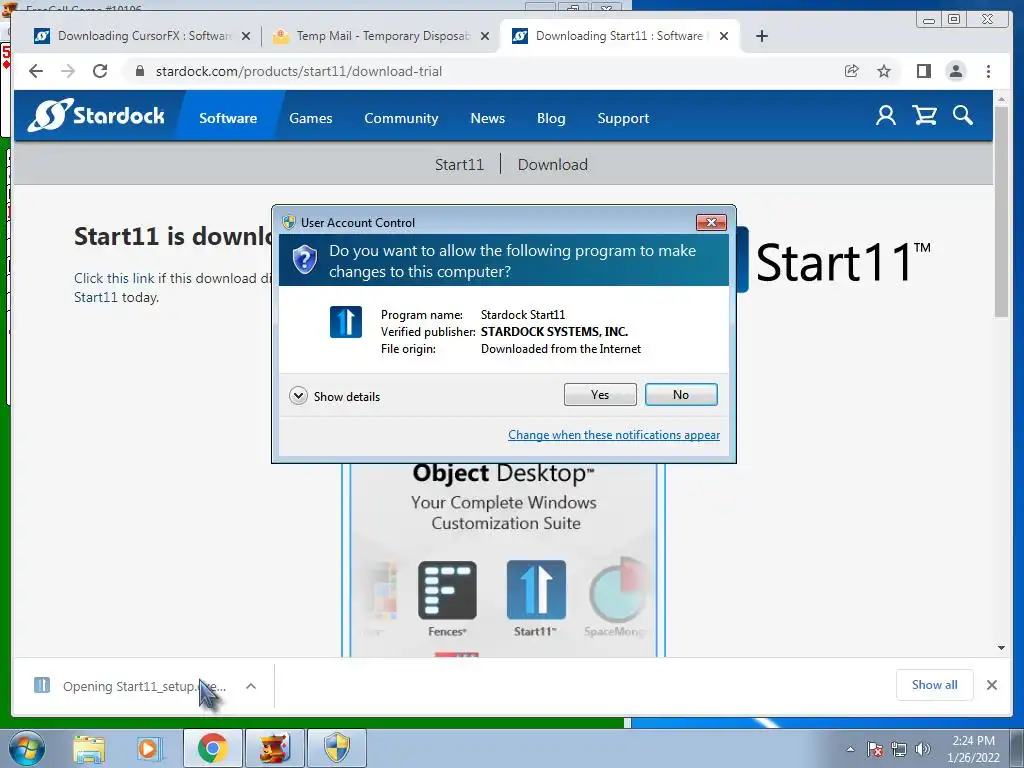
Task: Close the Downloading CursorFX tab
Action: click(246, 36)
